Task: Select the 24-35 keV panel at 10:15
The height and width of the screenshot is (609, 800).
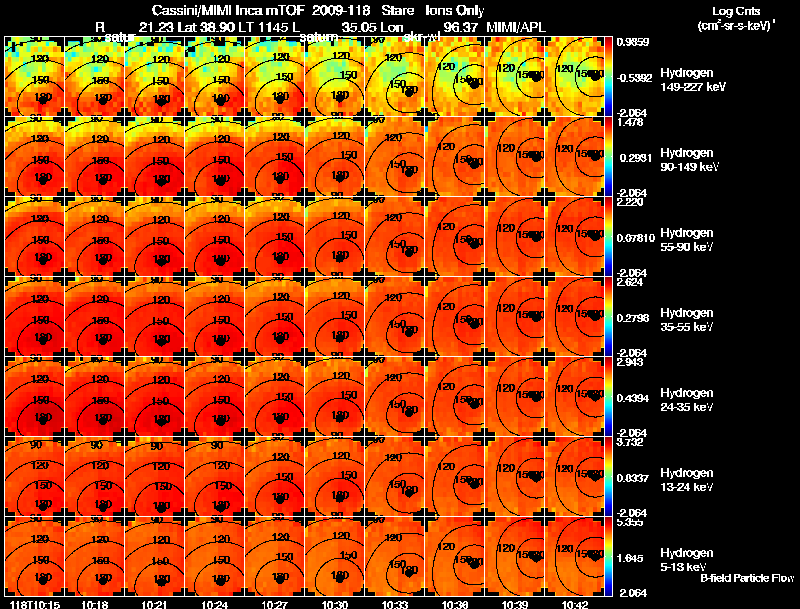Action: pyautogui.click(x=35, y=397)
